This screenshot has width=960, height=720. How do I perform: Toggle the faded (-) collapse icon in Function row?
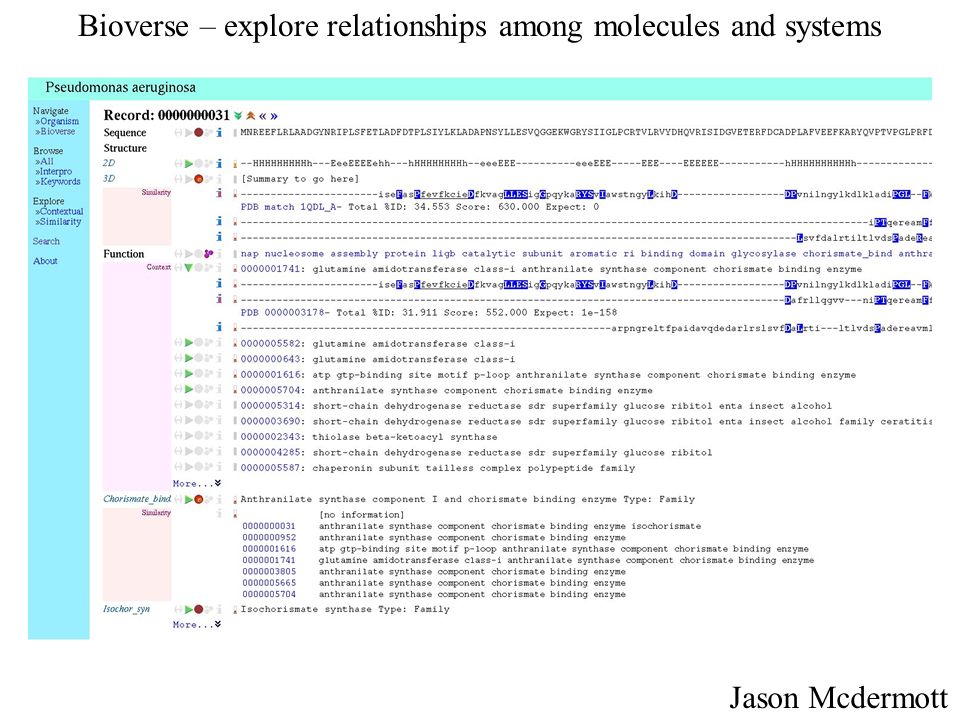(x=178, y=253)
